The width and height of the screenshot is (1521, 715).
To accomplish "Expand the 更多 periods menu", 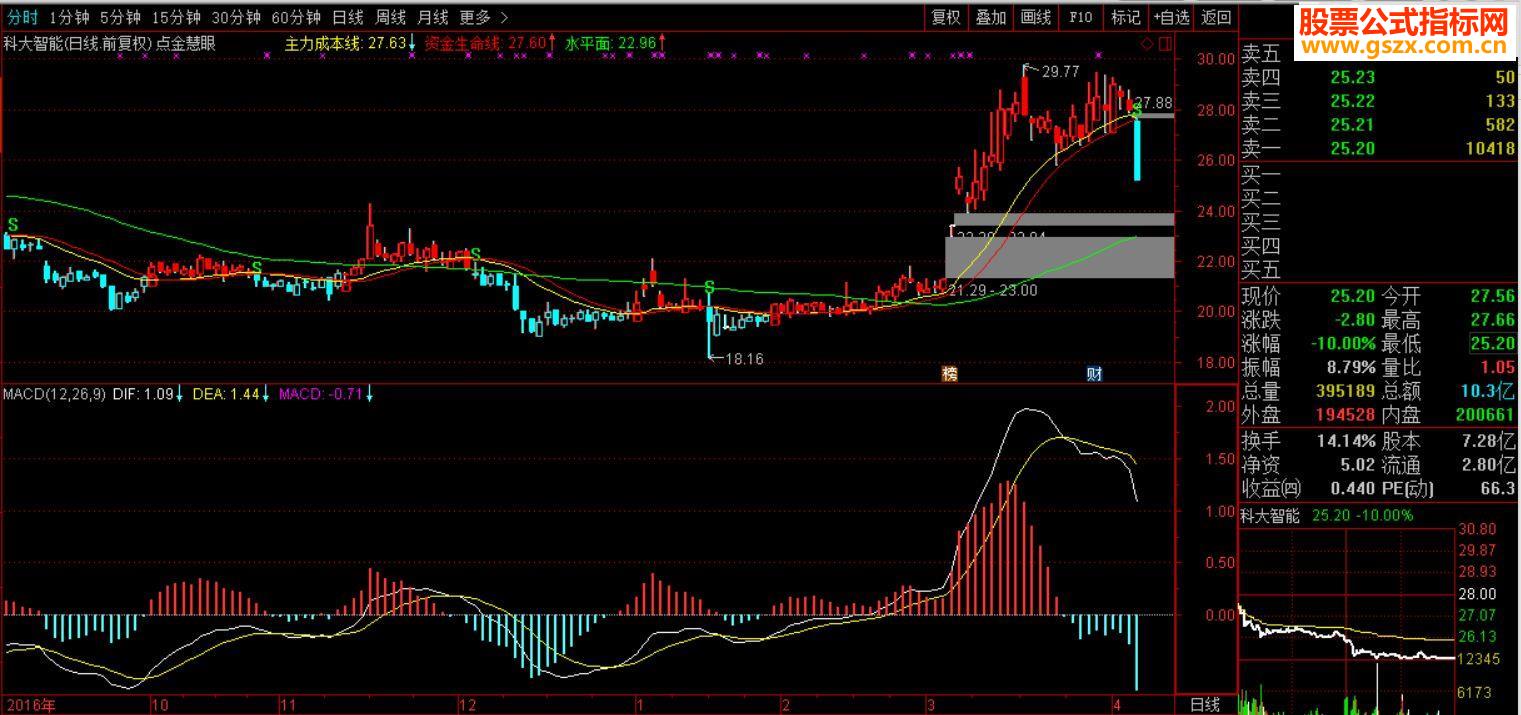I will pyautogui.click(x=483, y=17).
